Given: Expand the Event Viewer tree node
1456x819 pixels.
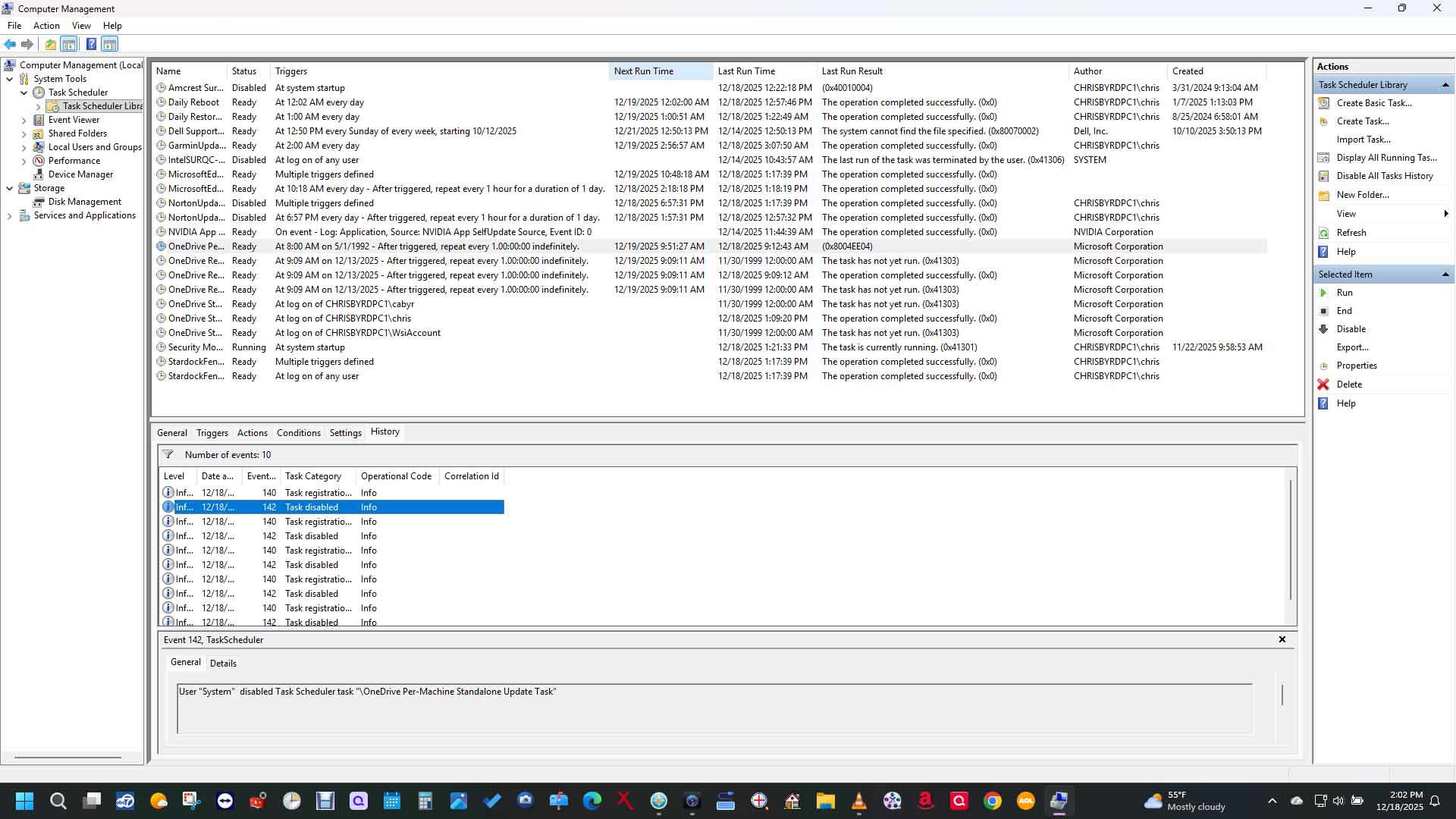Looking at the screenshot, I should [x=24, y=120].
